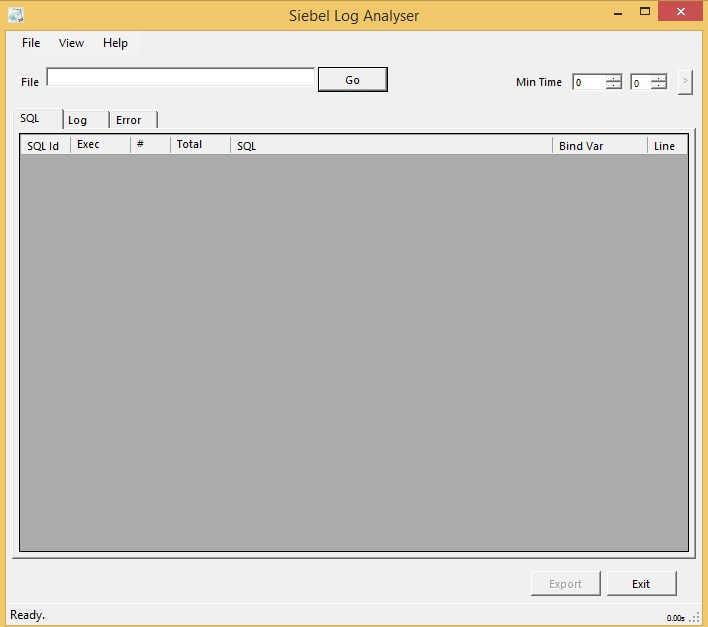Decrease the first Min Time spinner
The width and height of the screenshot is (708, 627).
click(614, 86)
